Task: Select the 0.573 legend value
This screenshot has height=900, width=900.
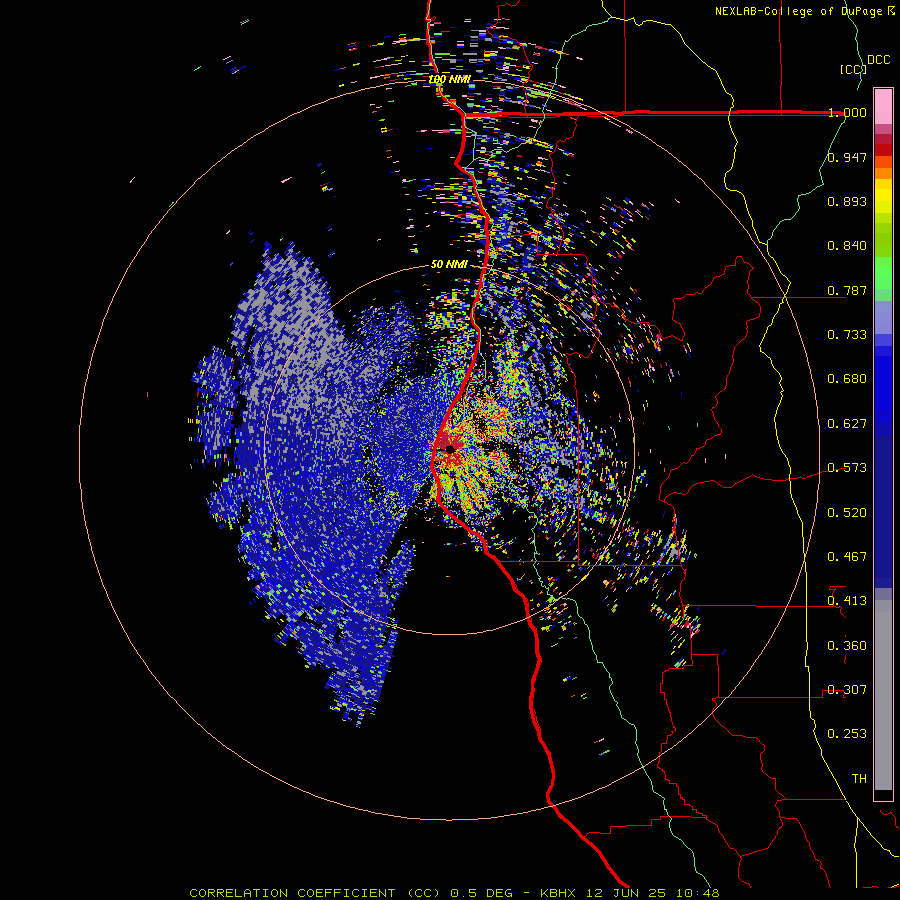Action: (x=847, y=468)
